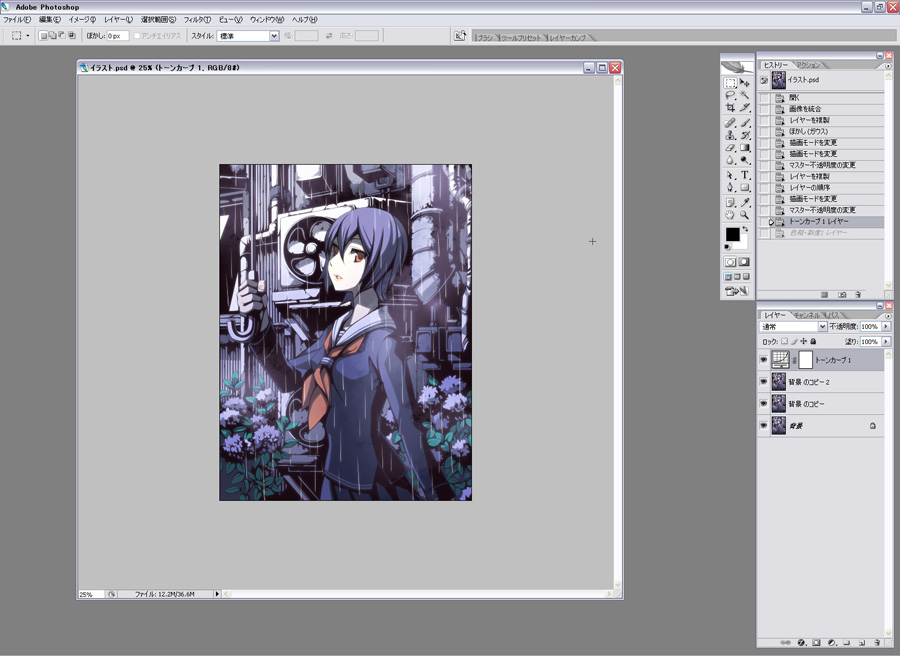Screen dimensions: 900x656
Task: Create new snapshot in History panel
Action: point(842,294)
